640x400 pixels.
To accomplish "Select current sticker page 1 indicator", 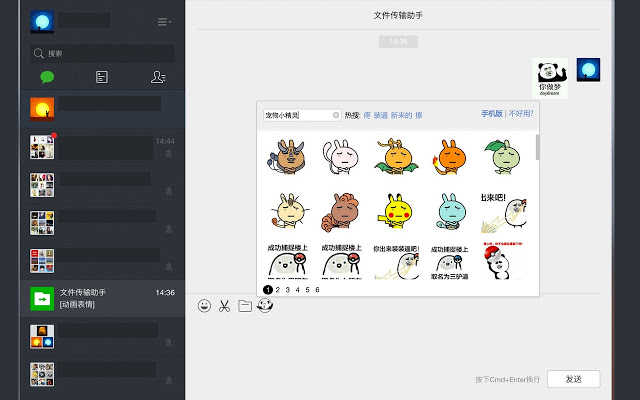I will point(268,290).
